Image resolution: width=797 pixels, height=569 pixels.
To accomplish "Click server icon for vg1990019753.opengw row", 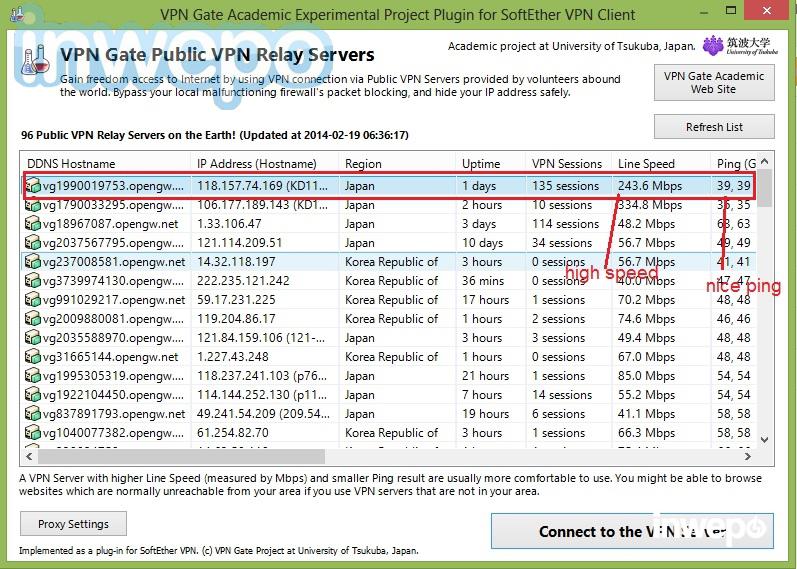I will [33, 186].
